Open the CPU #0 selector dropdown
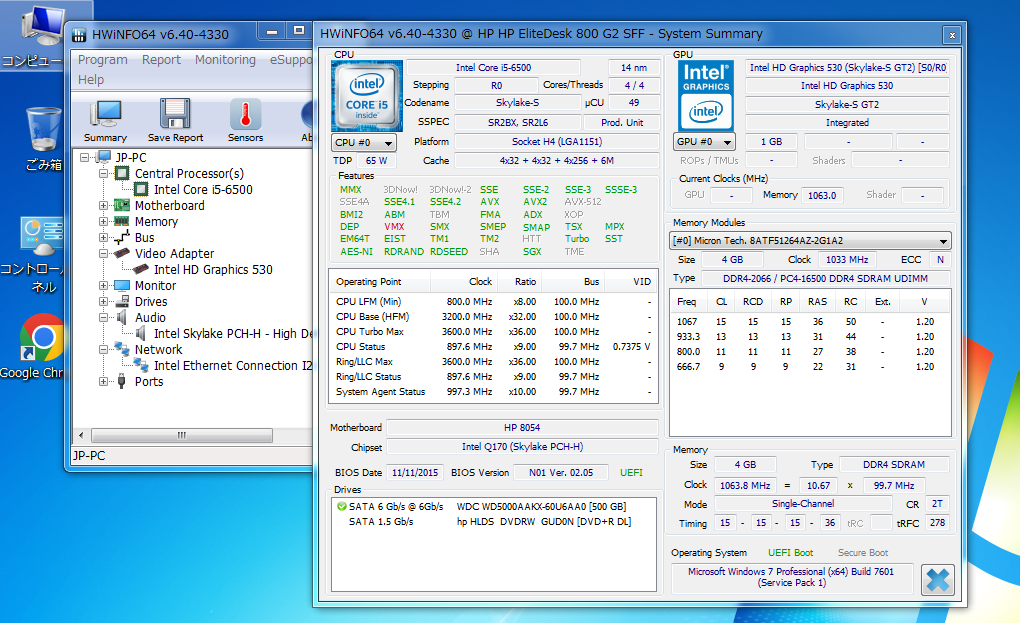 pos(364,142)
